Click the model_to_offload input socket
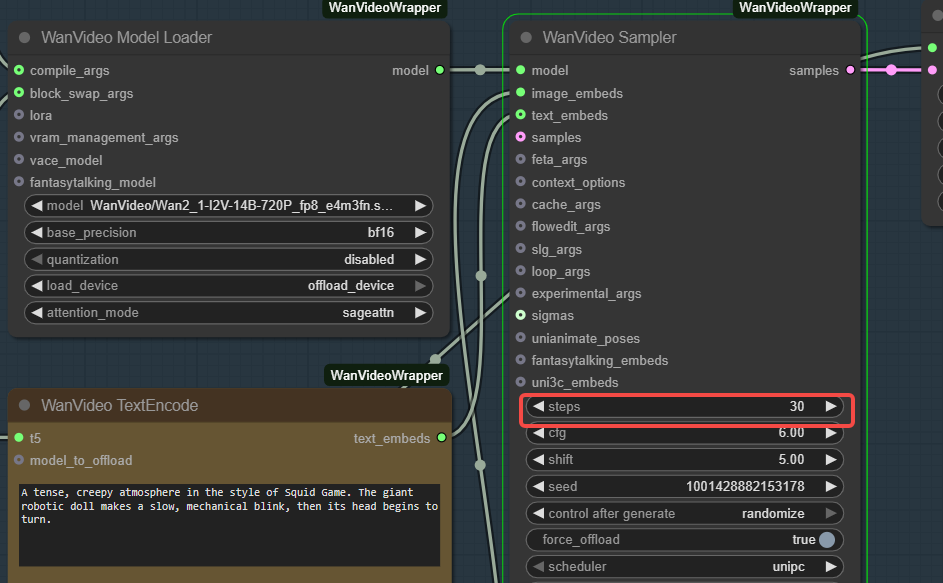Screen dimensions: 943x583 click(19, 460)
